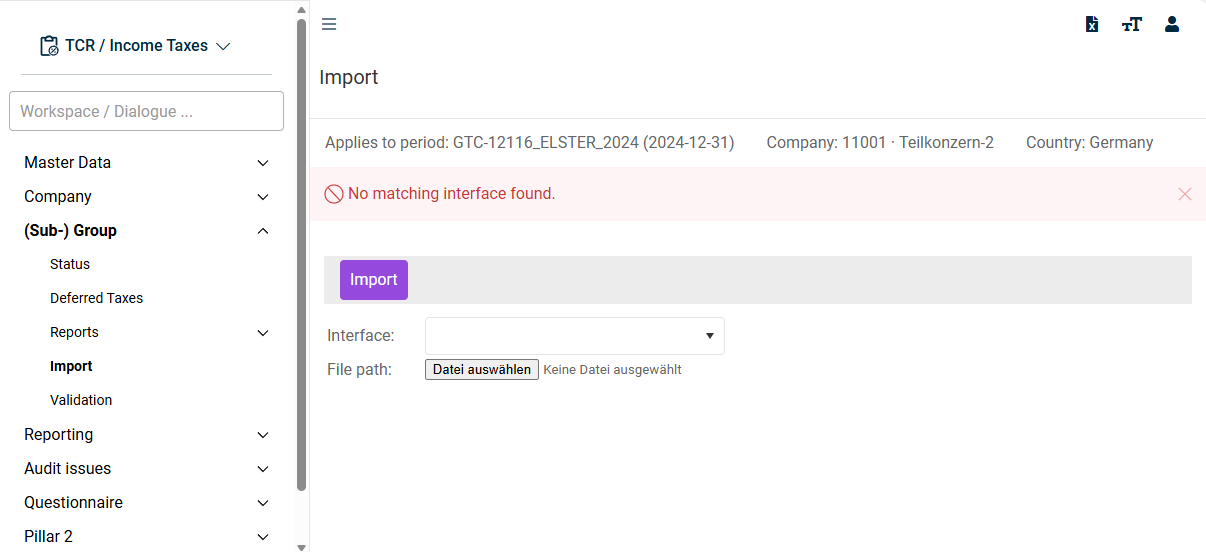Click the TCR clipboard icon

point(49,46)
